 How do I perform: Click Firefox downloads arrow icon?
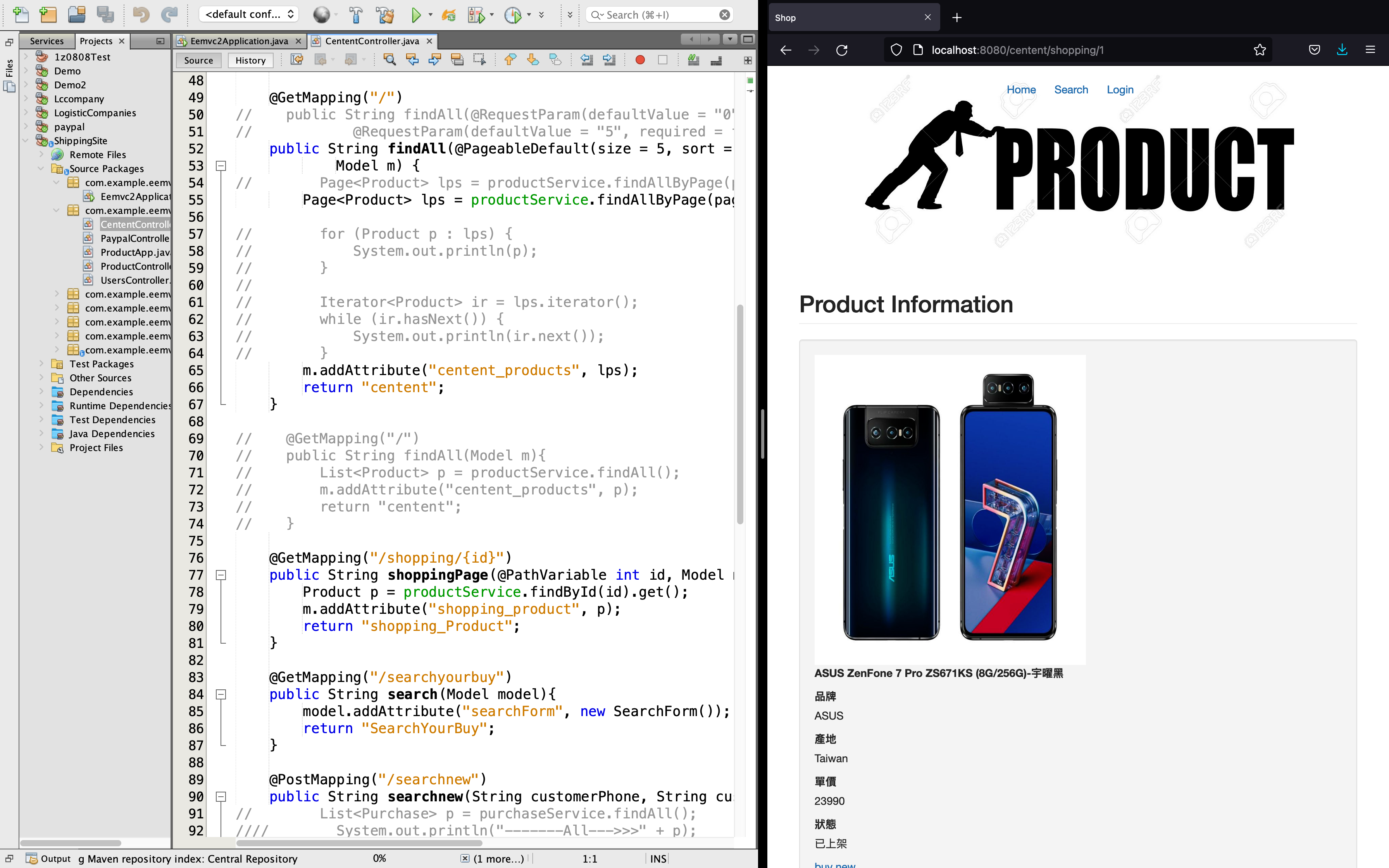click(x=1342, y=50)
